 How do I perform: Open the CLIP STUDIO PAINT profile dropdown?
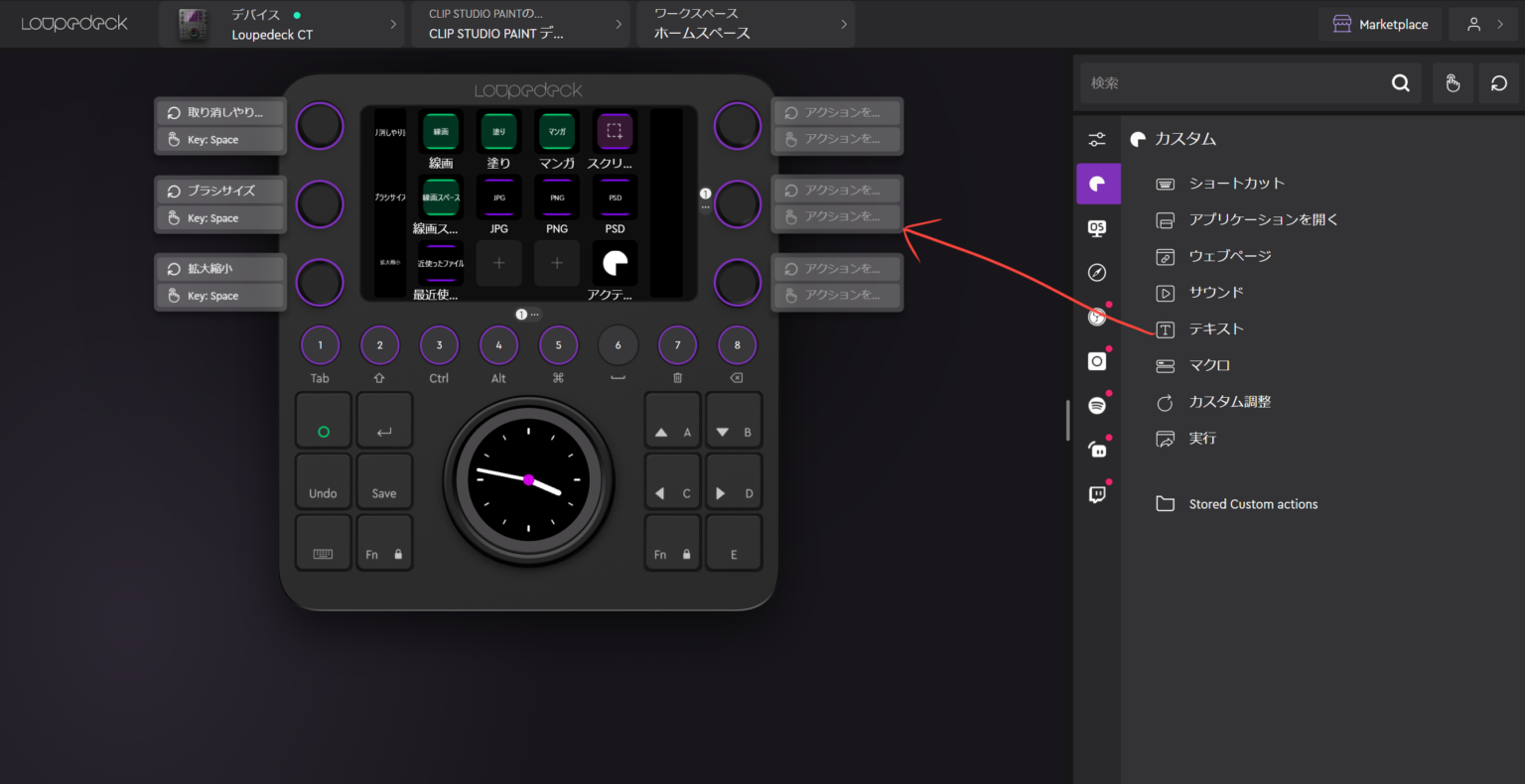[x=519, y=24]
